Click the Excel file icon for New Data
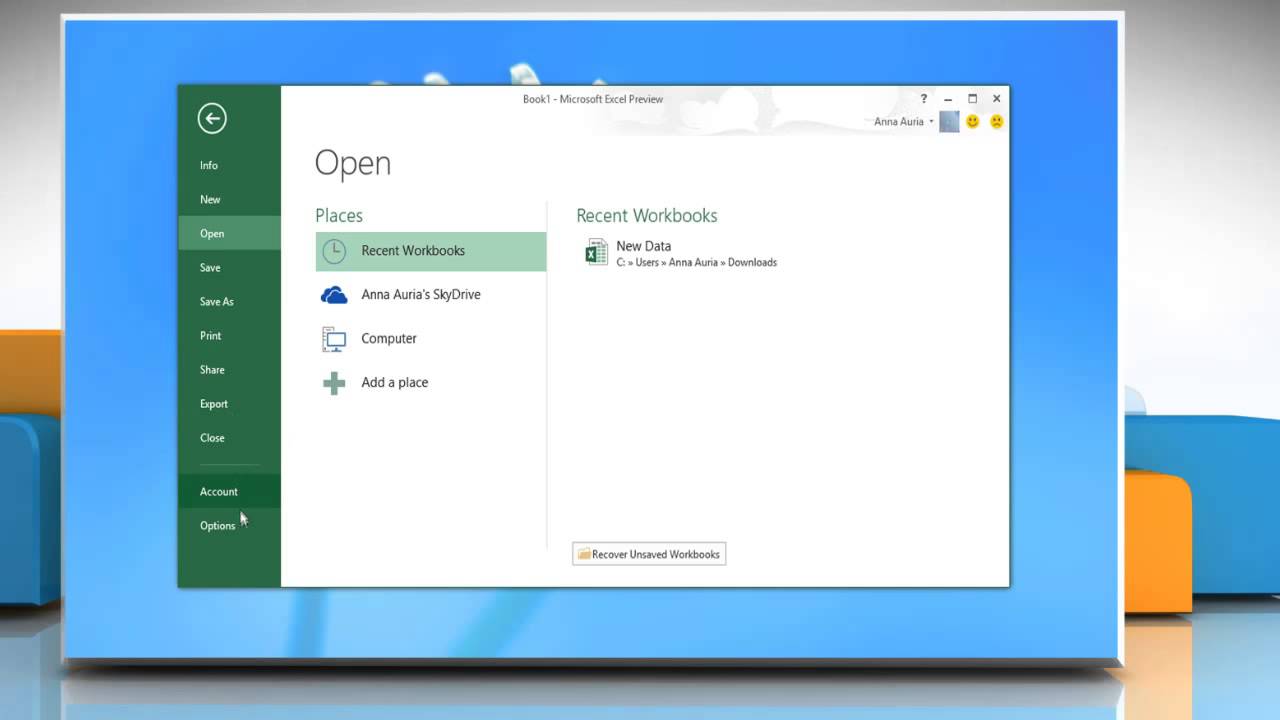This screenshot has height=720, width=1280. coord(596,252)
